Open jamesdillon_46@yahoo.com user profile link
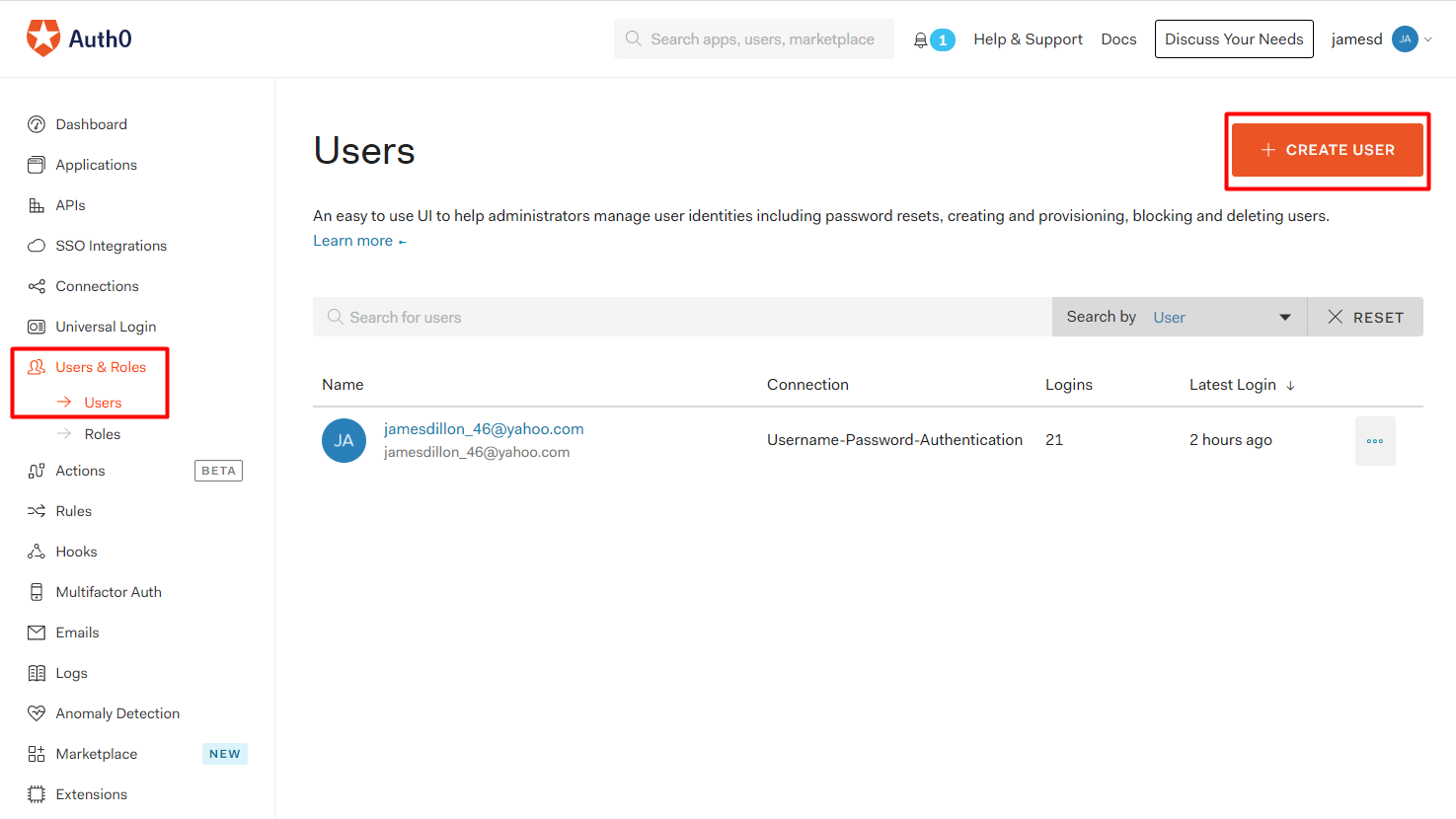The width and height of the screenshot is (1456, 819). coord(484,429)
